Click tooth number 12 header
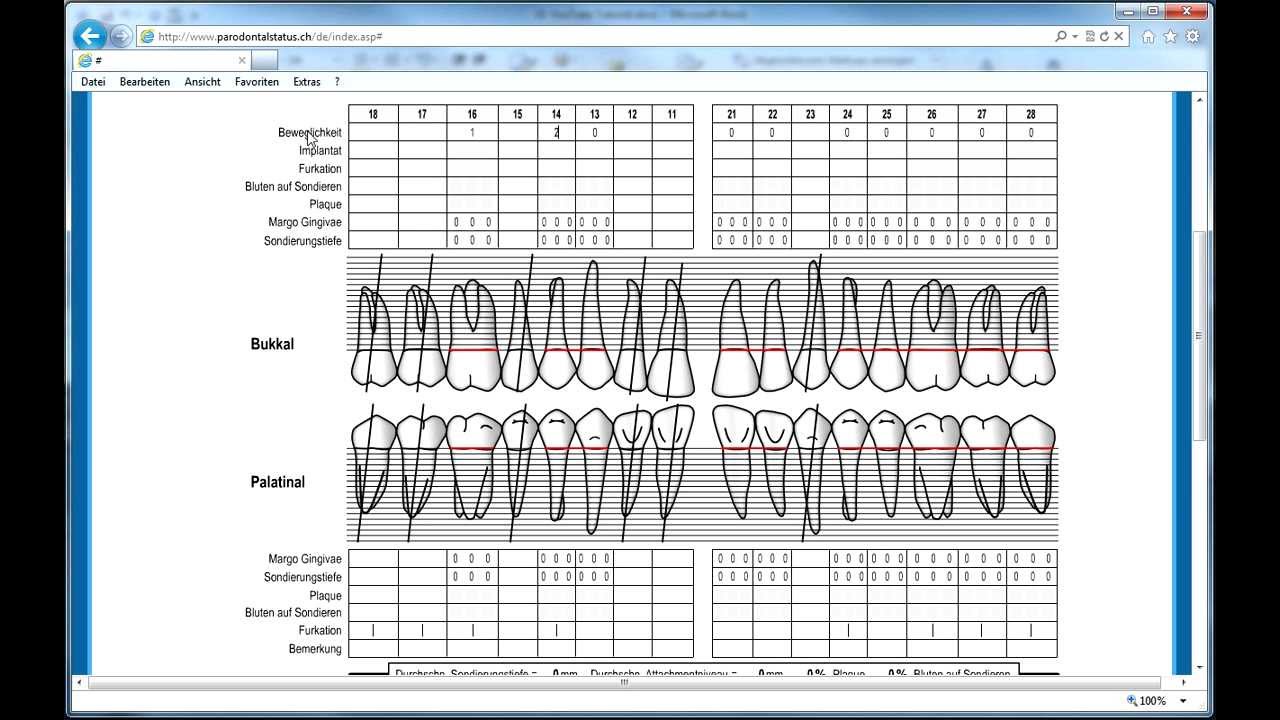1280x720 pixels. 632,114
